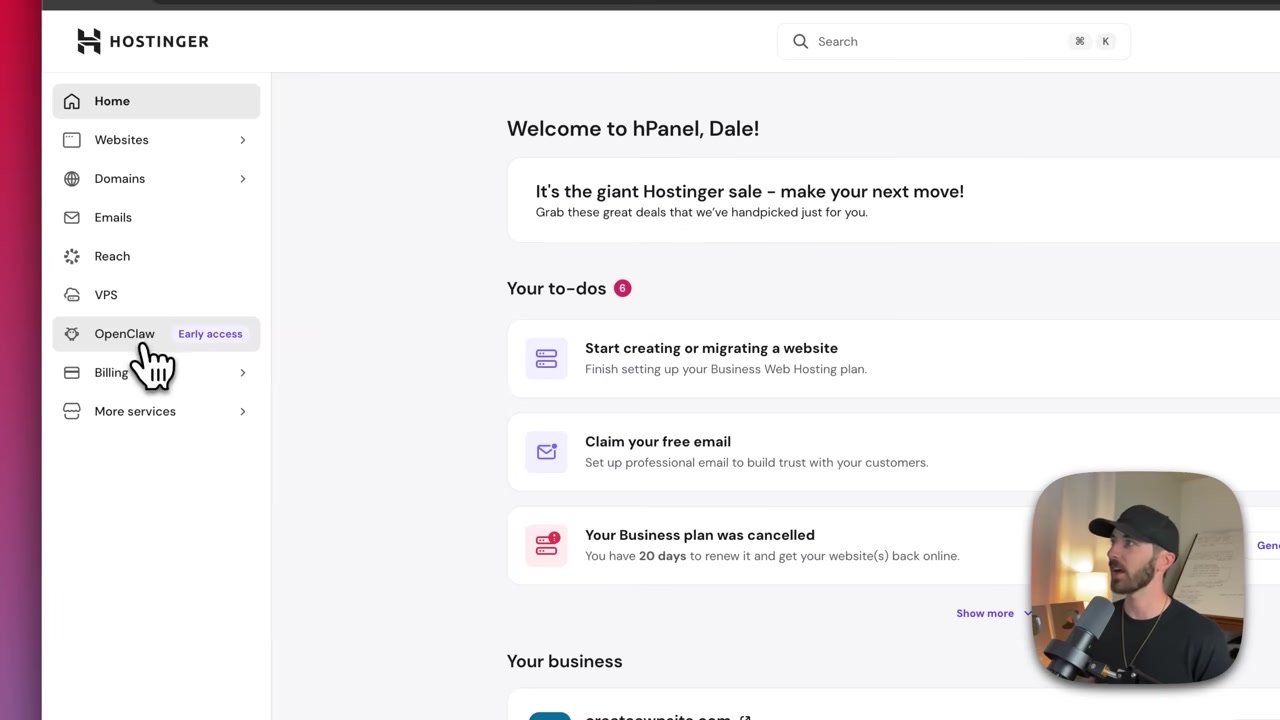The width and height of the screenshot is (1280, 720).
Task: Expand the More services chevron
Action: point(242,411)
